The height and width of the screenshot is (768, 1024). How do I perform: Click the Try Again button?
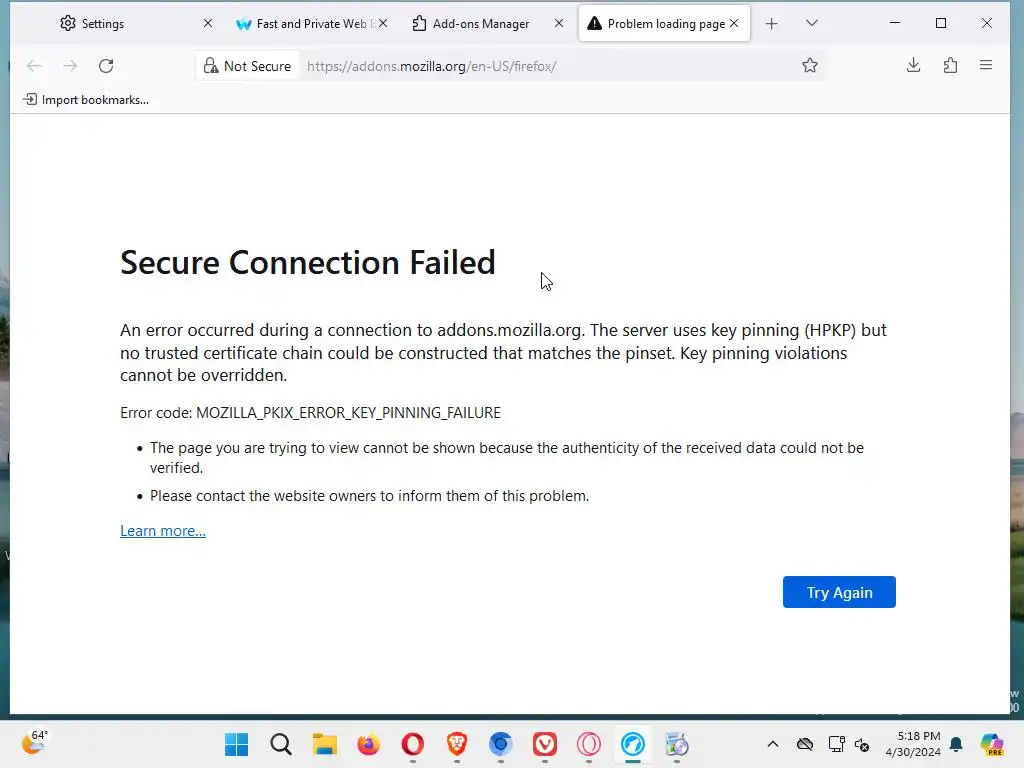[839, 592]
